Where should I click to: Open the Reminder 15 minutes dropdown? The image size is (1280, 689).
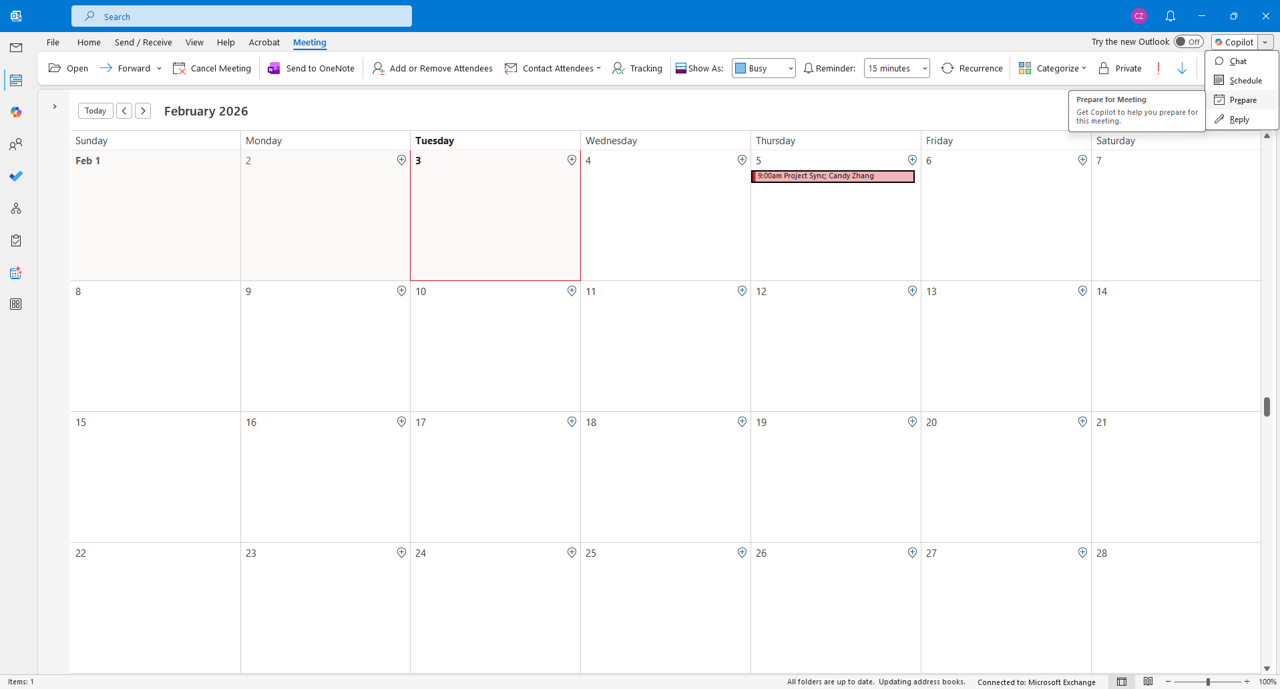pyautogui.click(x=897, y=68)
